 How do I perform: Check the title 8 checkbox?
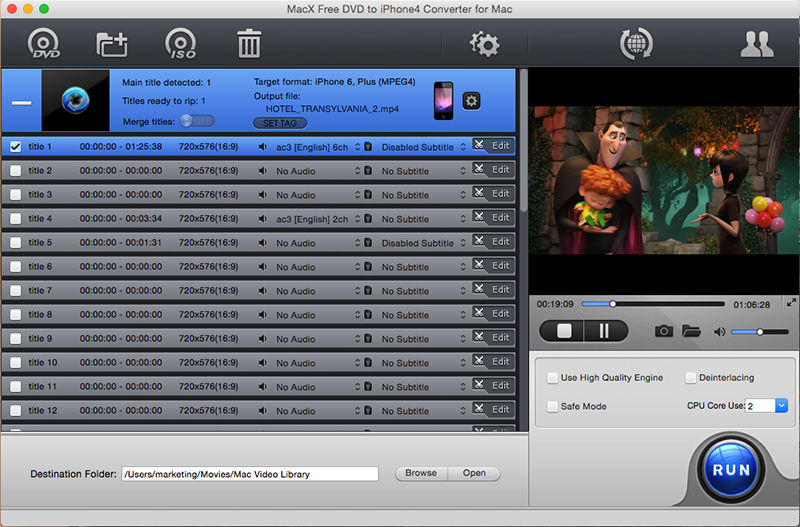click(x=16, y=315)
